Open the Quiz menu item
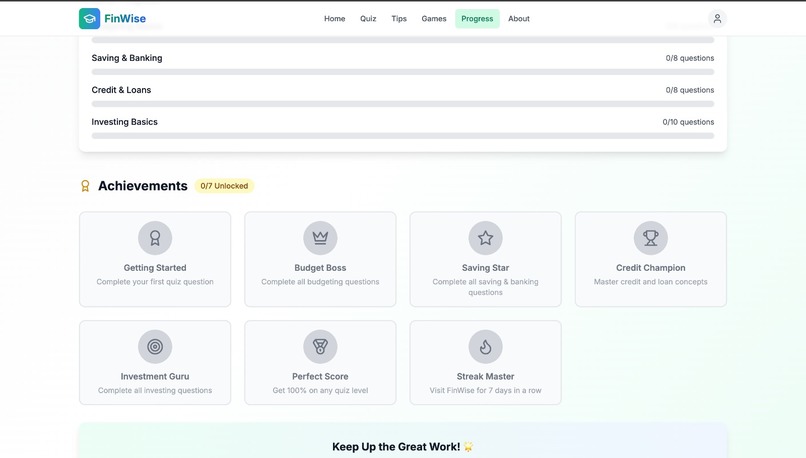 pos(368,19)
